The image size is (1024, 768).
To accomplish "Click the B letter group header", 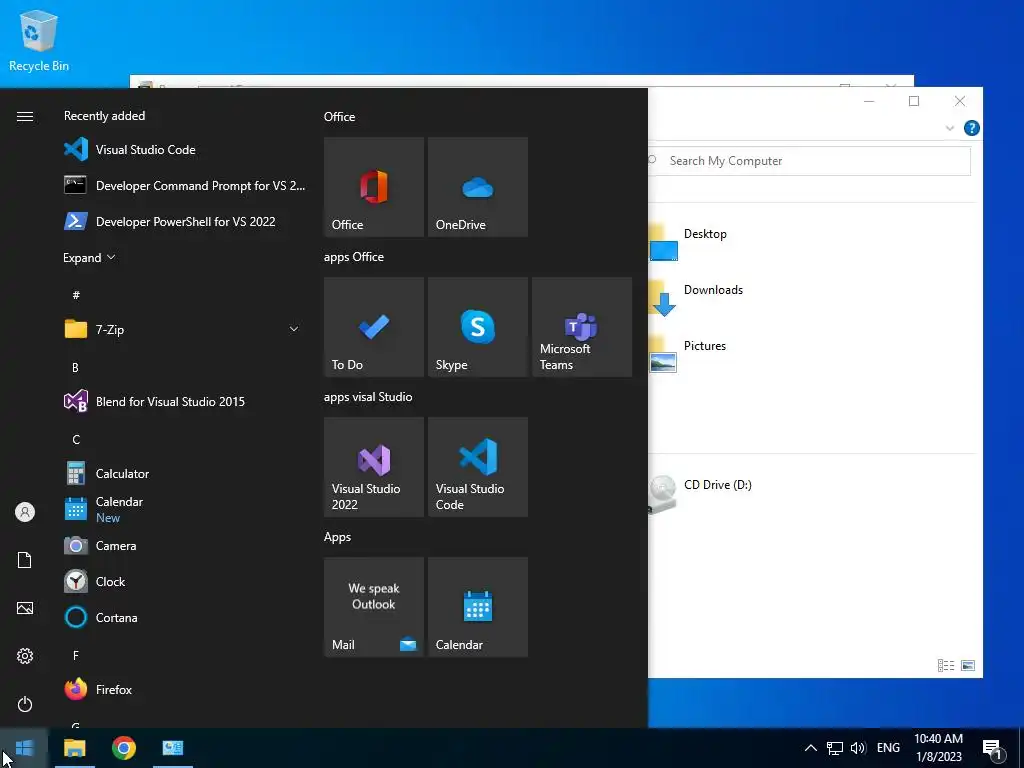I will tap(76, 368).
